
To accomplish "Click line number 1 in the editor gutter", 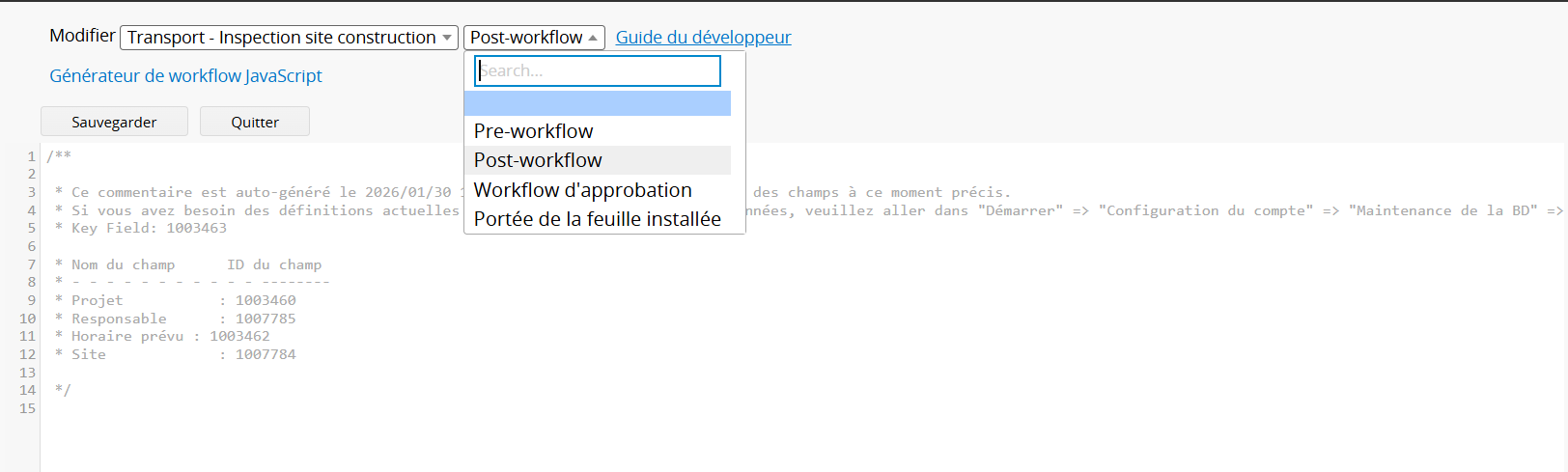I will coord(31,156).
